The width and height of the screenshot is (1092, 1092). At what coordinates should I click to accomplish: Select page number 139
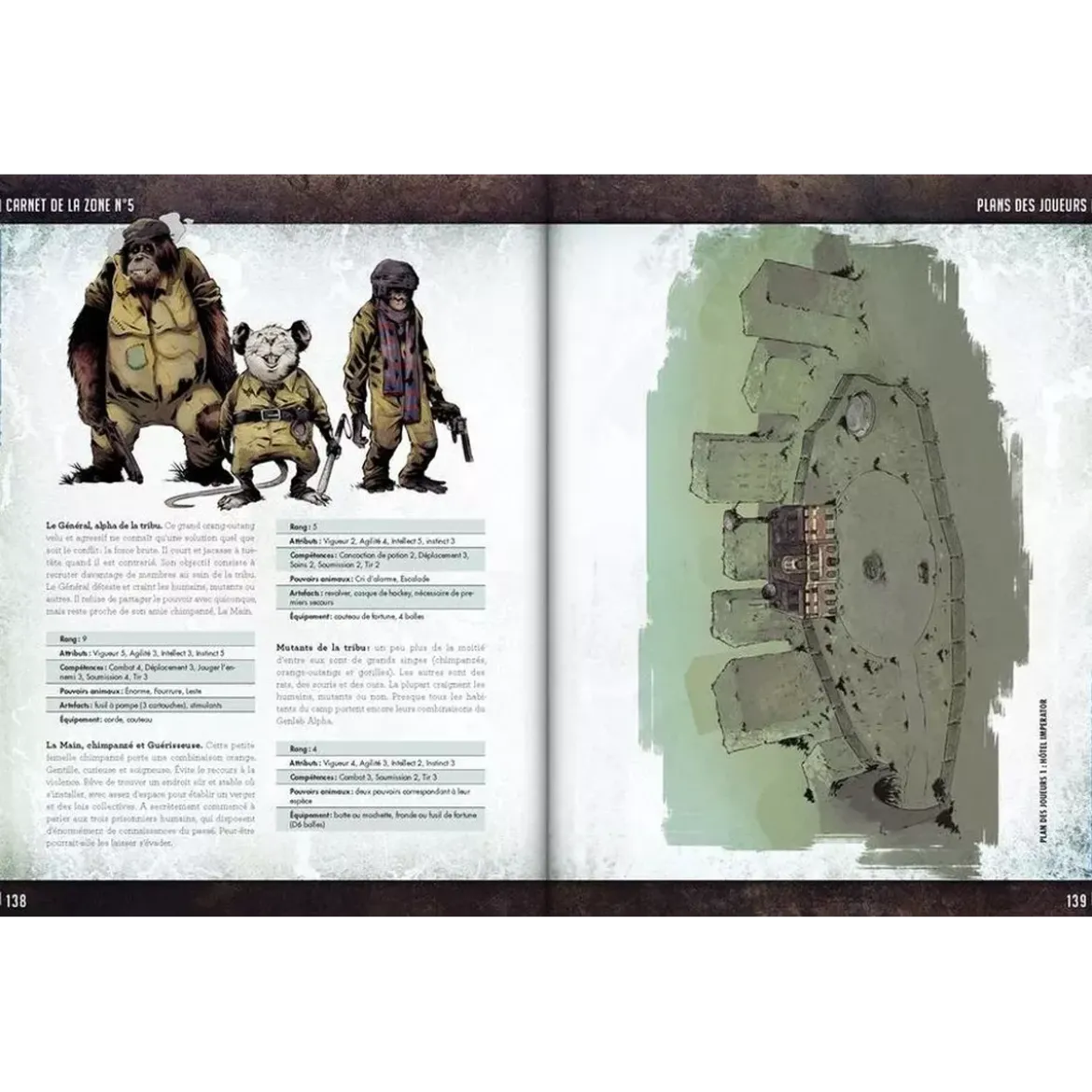[1075, 900]
